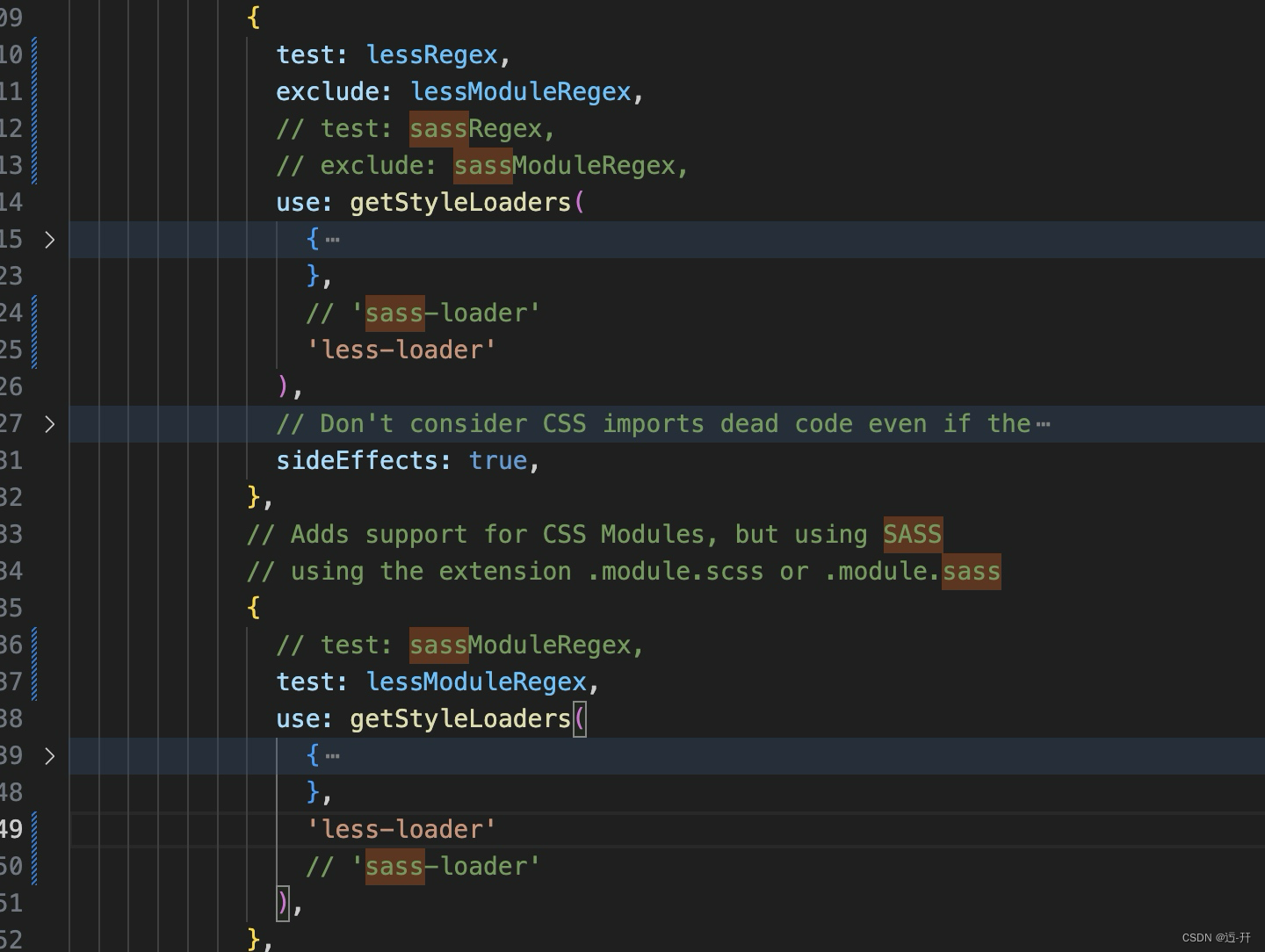Click "lessModuleRegex" on the exclude line
The image size is (1265, 952).
[521, 91]
